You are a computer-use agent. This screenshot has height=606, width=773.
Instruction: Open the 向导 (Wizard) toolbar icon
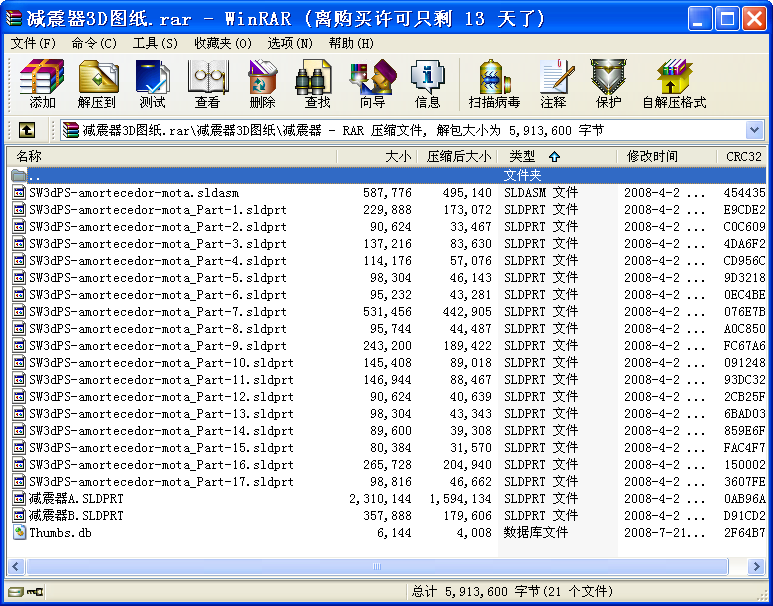pyautogui.click(x=372, y=84)
